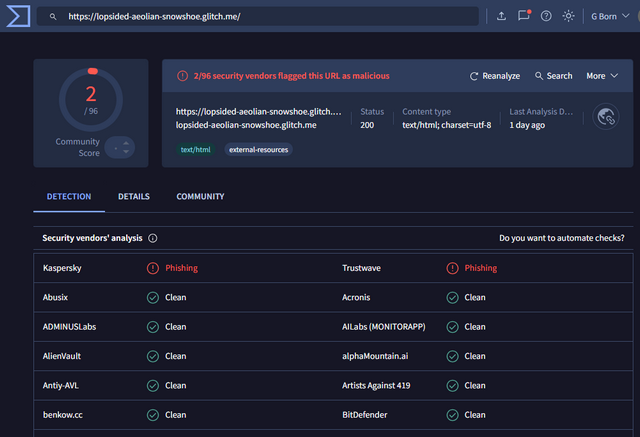Click the VirusTotal sigma logo
This screenshot has height=437, width=640.
(x=18, y=16)
